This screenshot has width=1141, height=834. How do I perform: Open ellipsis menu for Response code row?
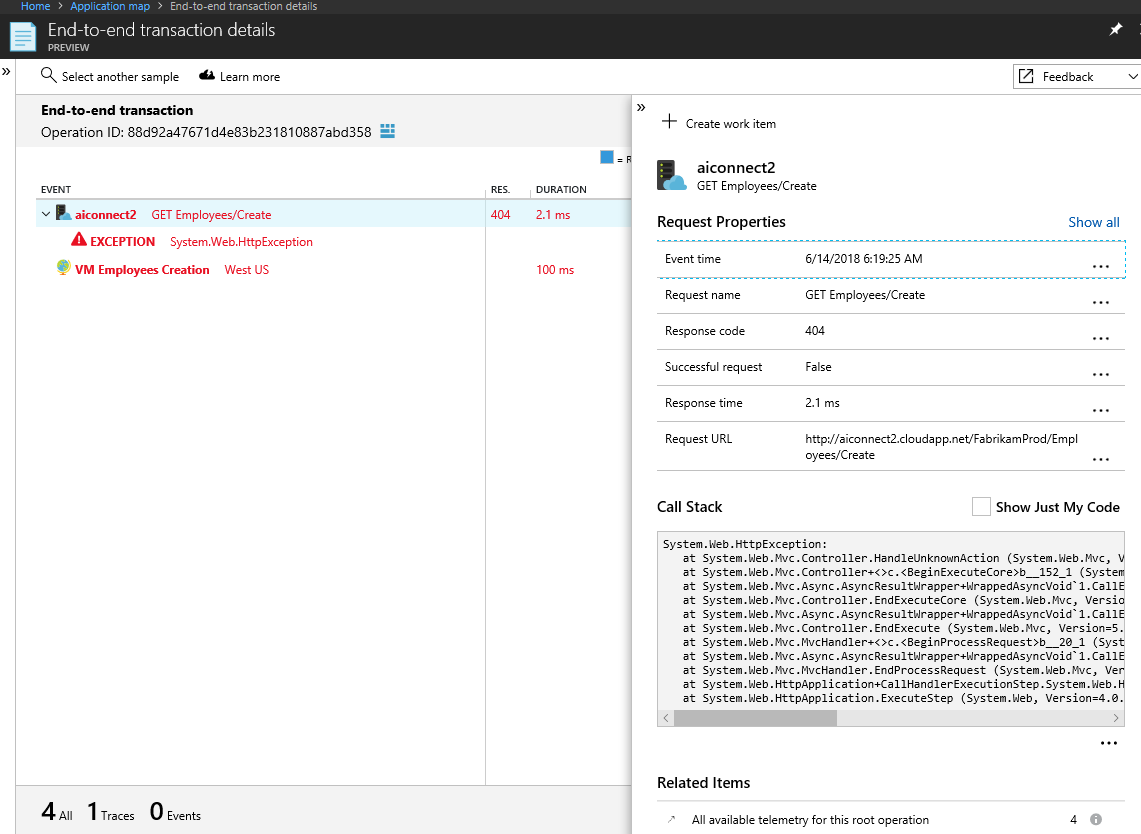(1101, 338)
